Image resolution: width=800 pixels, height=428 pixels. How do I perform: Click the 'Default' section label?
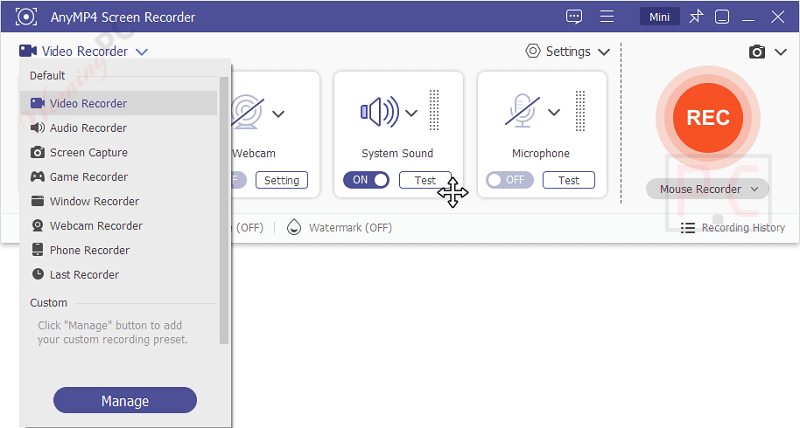coord(47,75)
